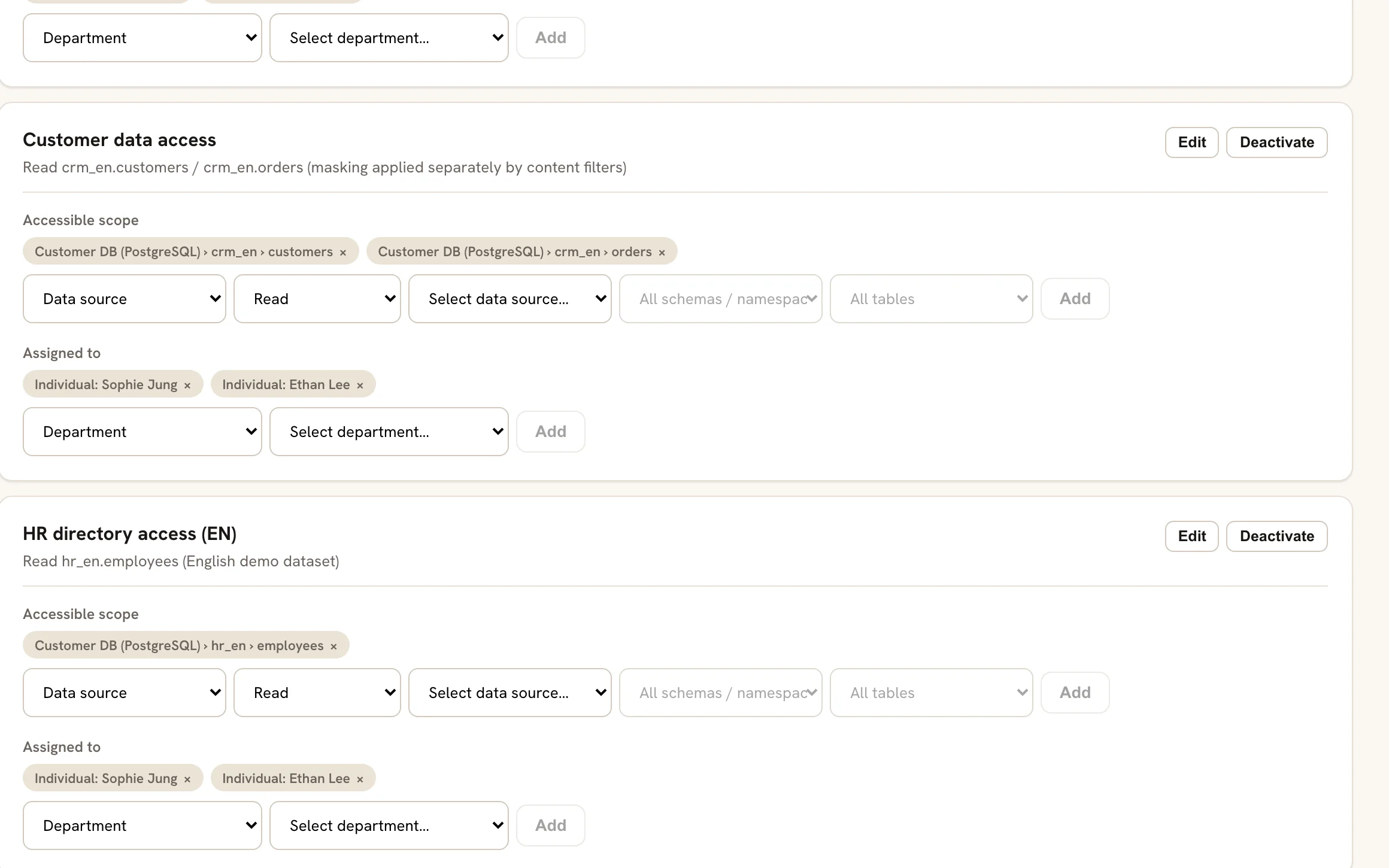The width and height of the screenshot is (1389, 868).
Task: Deactivate the Customer data access policy
Action: click(1276, 142)
